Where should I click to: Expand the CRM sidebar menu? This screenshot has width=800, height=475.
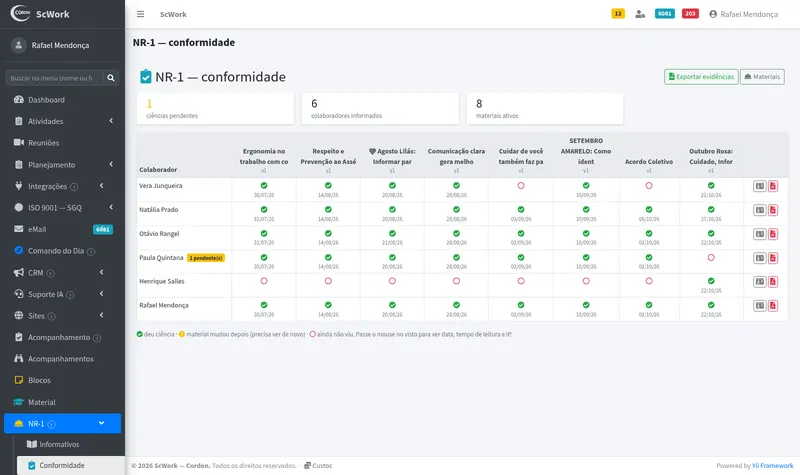point(62,272)
